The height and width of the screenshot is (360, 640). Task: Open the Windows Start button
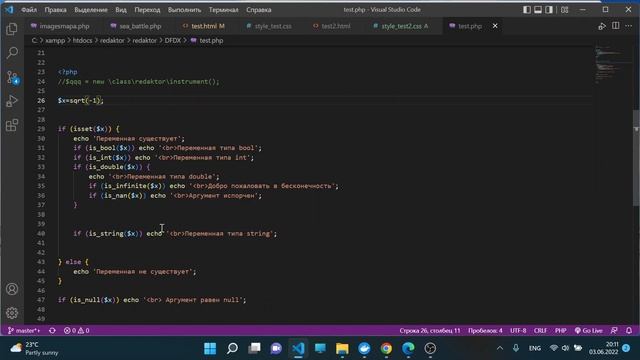pyautogui.click(x=210, y=348)
